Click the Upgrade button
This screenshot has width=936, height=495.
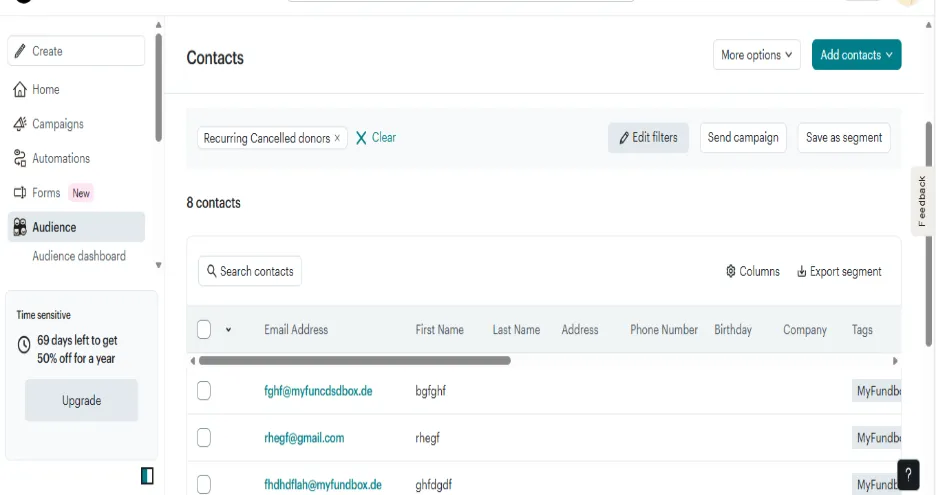[x=81, y=401]
